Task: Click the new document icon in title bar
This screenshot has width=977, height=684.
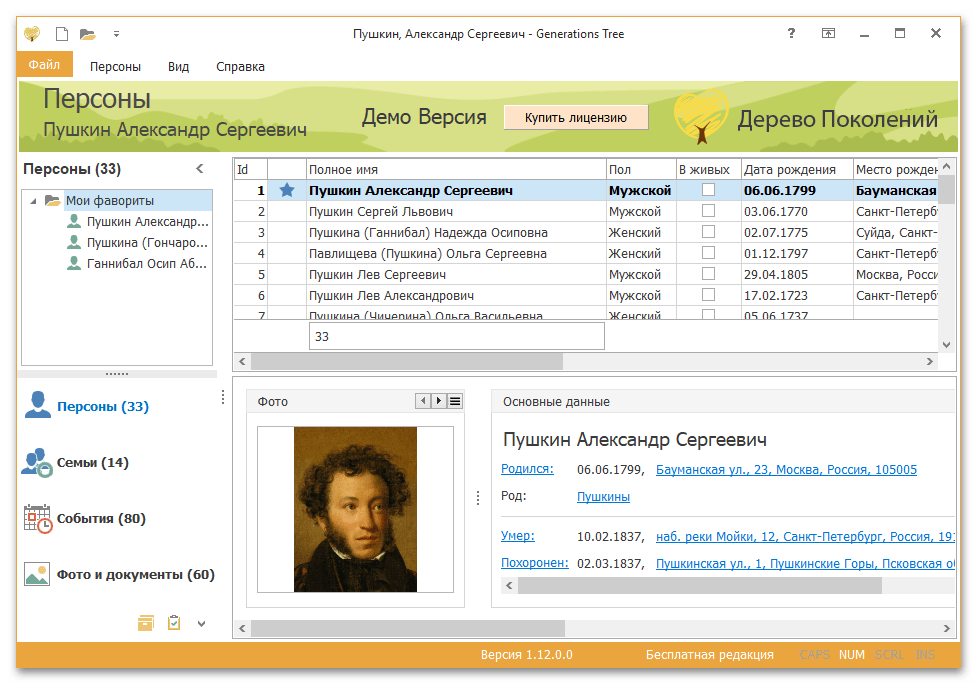Action: point(62,34)
